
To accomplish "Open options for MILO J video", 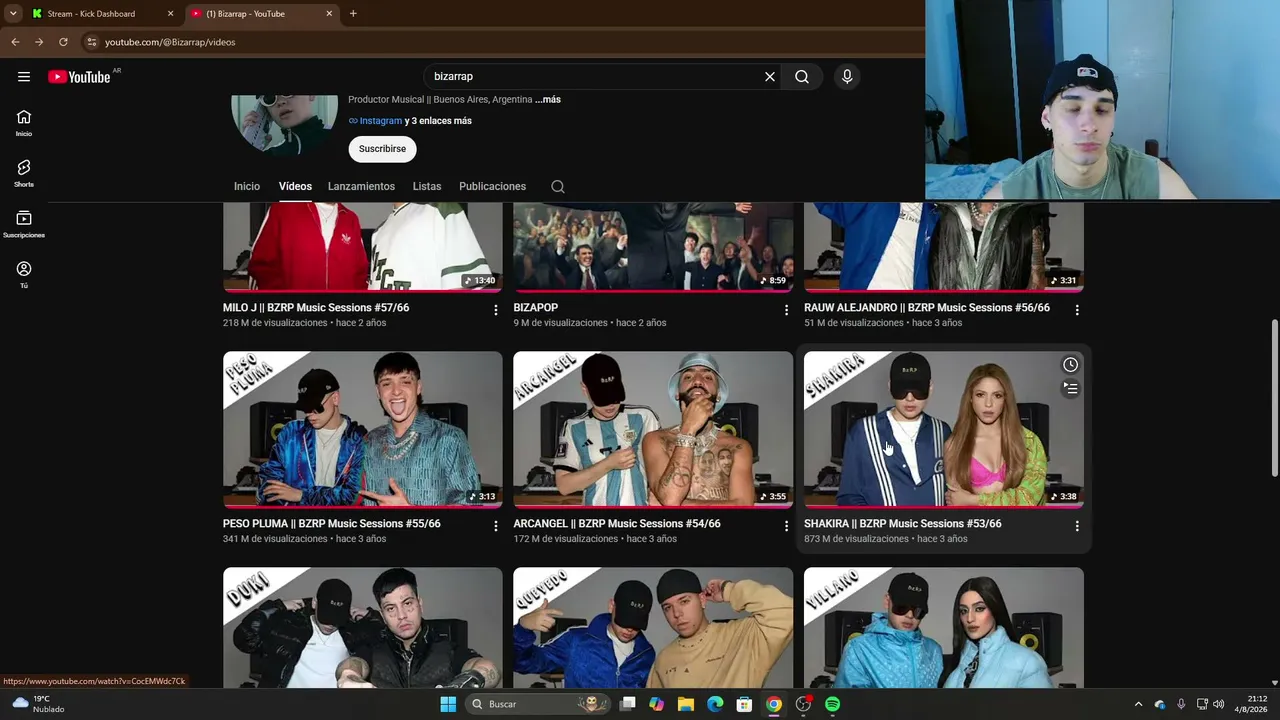I will (x=495, y=310).
